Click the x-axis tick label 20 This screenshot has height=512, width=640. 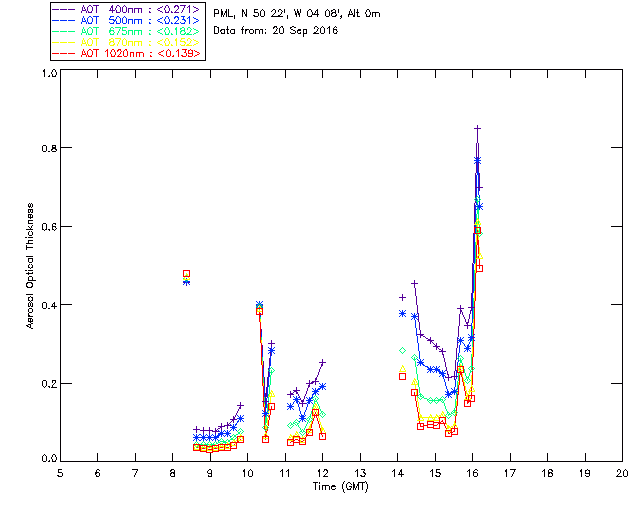coord(622,473)
